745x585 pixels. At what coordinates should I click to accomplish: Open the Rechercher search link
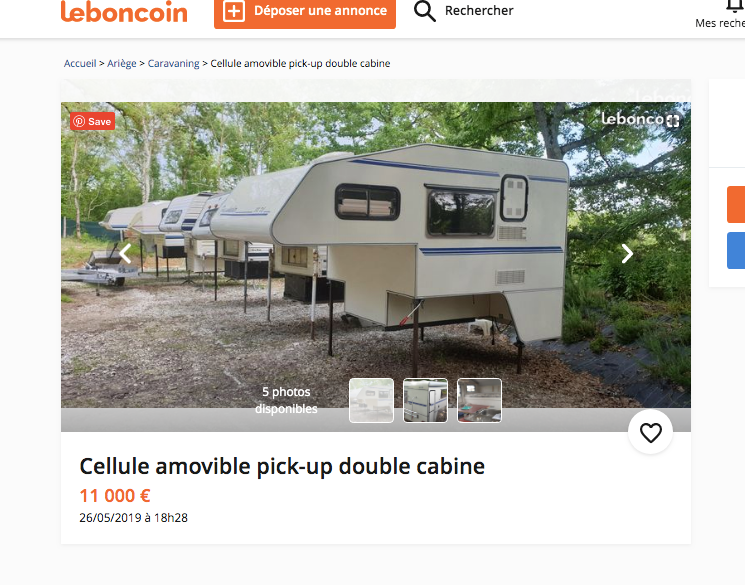(479, 10)
